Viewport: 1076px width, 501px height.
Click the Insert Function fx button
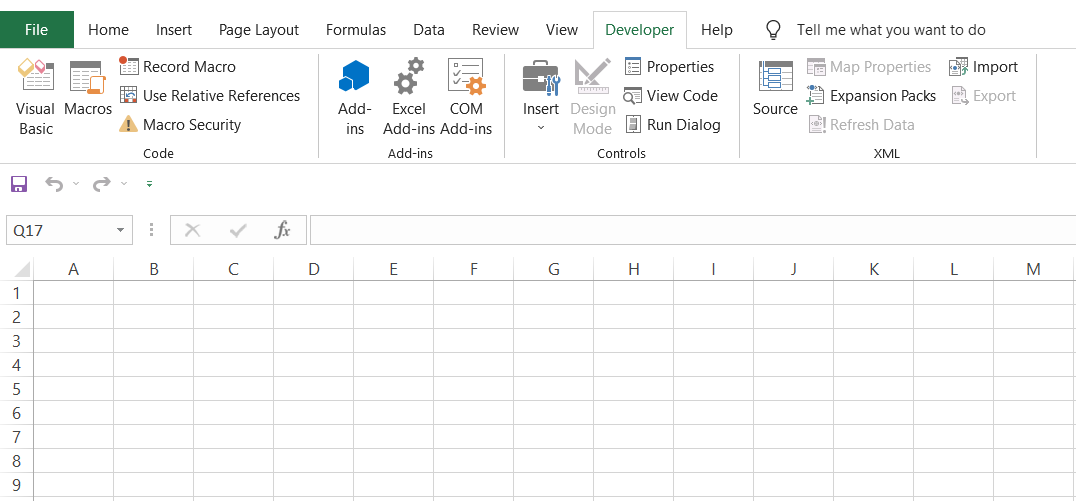[283, 230]
